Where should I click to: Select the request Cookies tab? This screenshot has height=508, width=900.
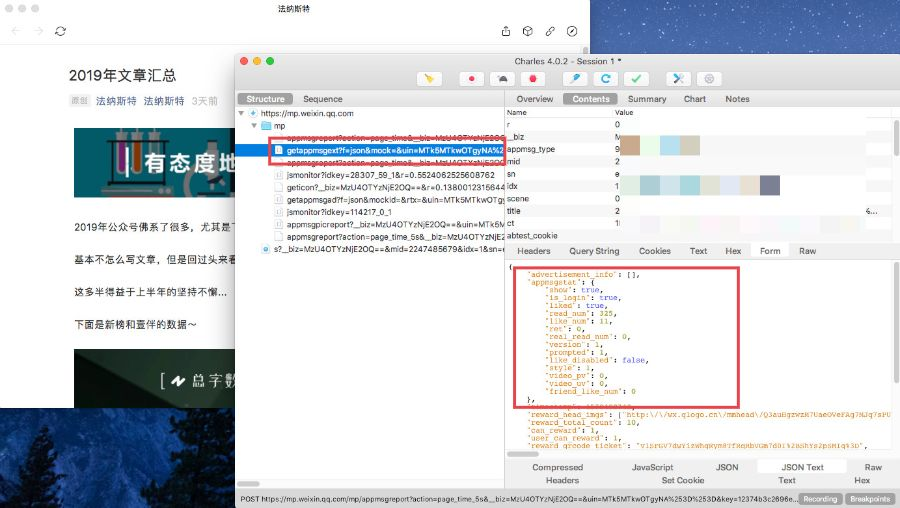click(654, 251)
